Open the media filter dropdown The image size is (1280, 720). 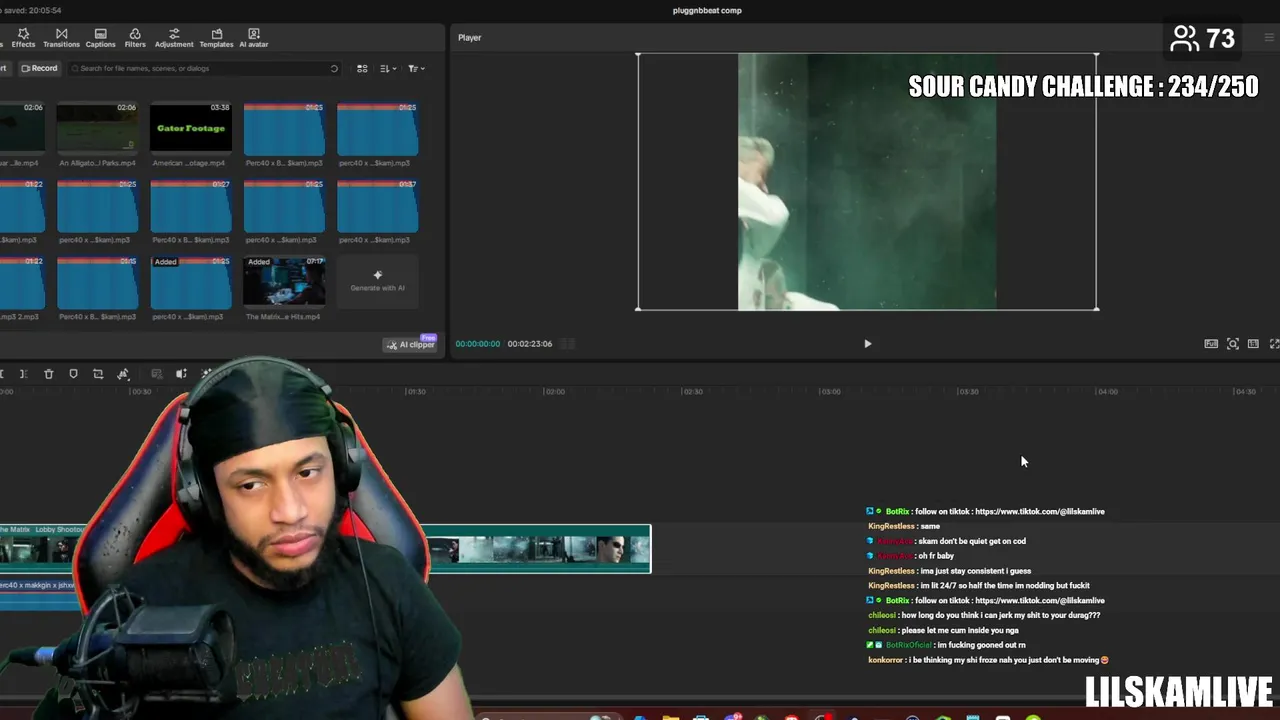416,68
